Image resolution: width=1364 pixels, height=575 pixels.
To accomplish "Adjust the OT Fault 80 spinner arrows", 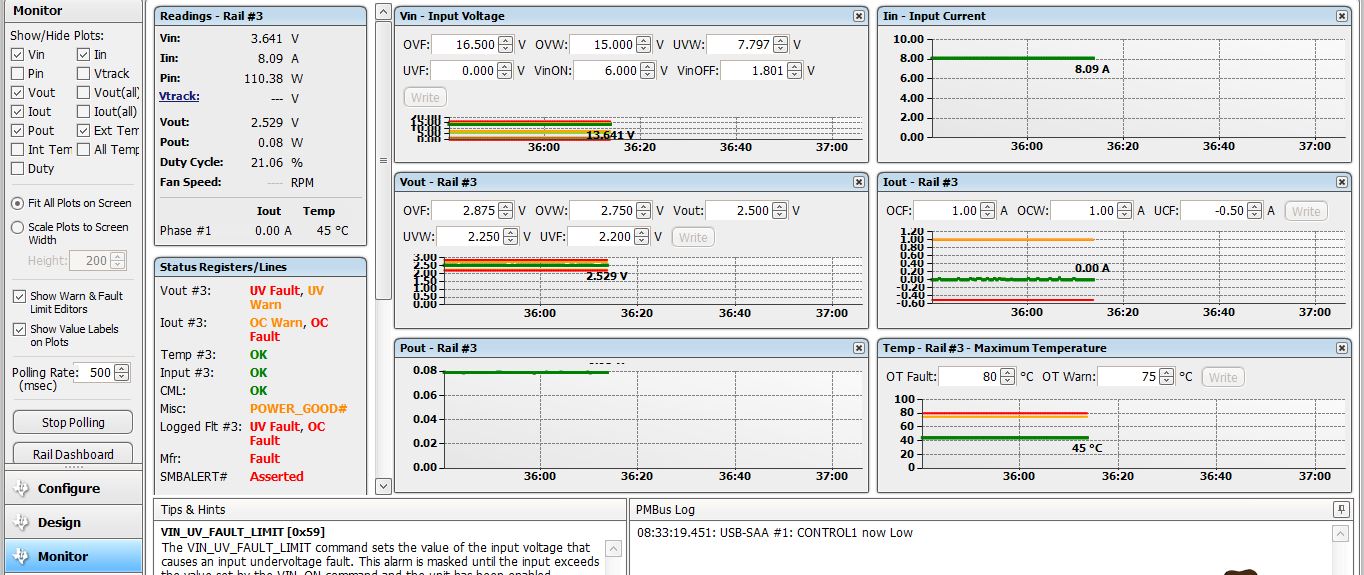I will [x=1008, y=377].
